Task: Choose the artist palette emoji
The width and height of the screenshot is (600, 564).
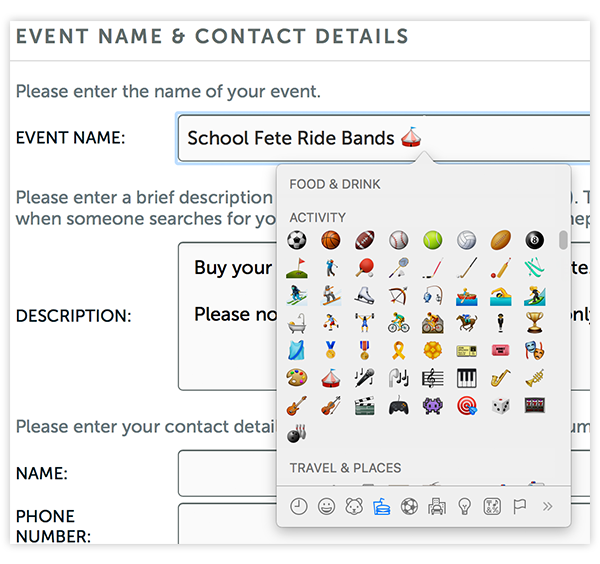Action: tap(297, 378)
